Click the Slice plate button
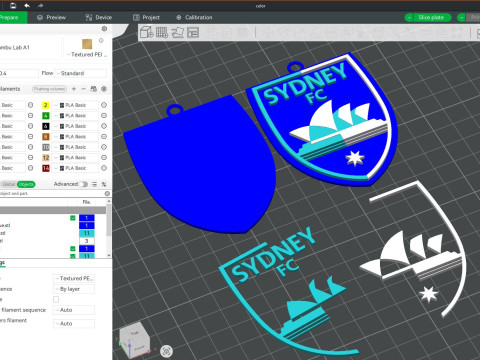This screenshot has width=480, height=360. (432, 17)
